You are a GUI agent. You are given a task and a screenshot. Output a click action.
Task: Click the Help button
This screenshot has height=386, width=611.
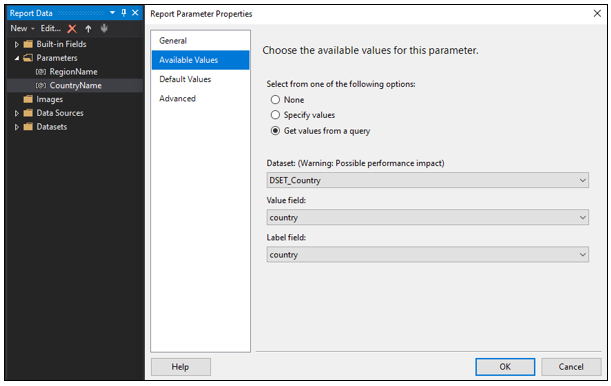pos(180,367)
